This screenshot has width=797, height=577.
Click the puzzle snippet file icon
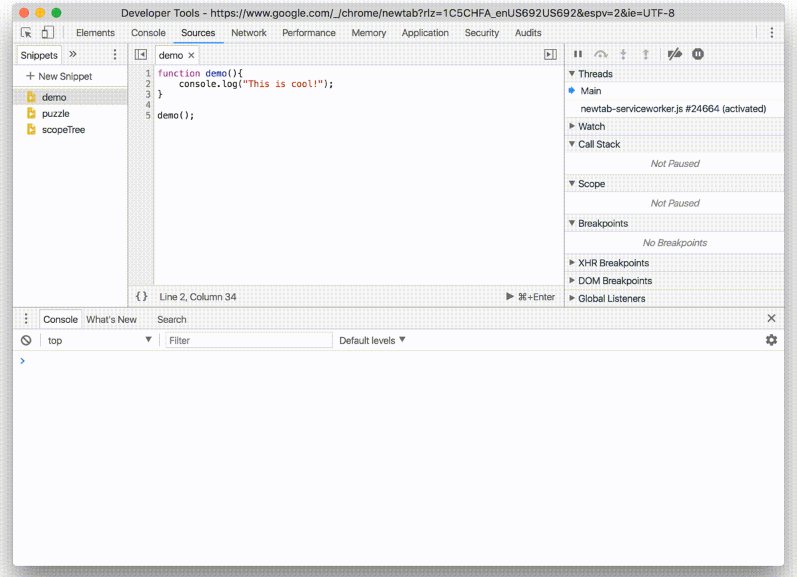click(31, 113)
